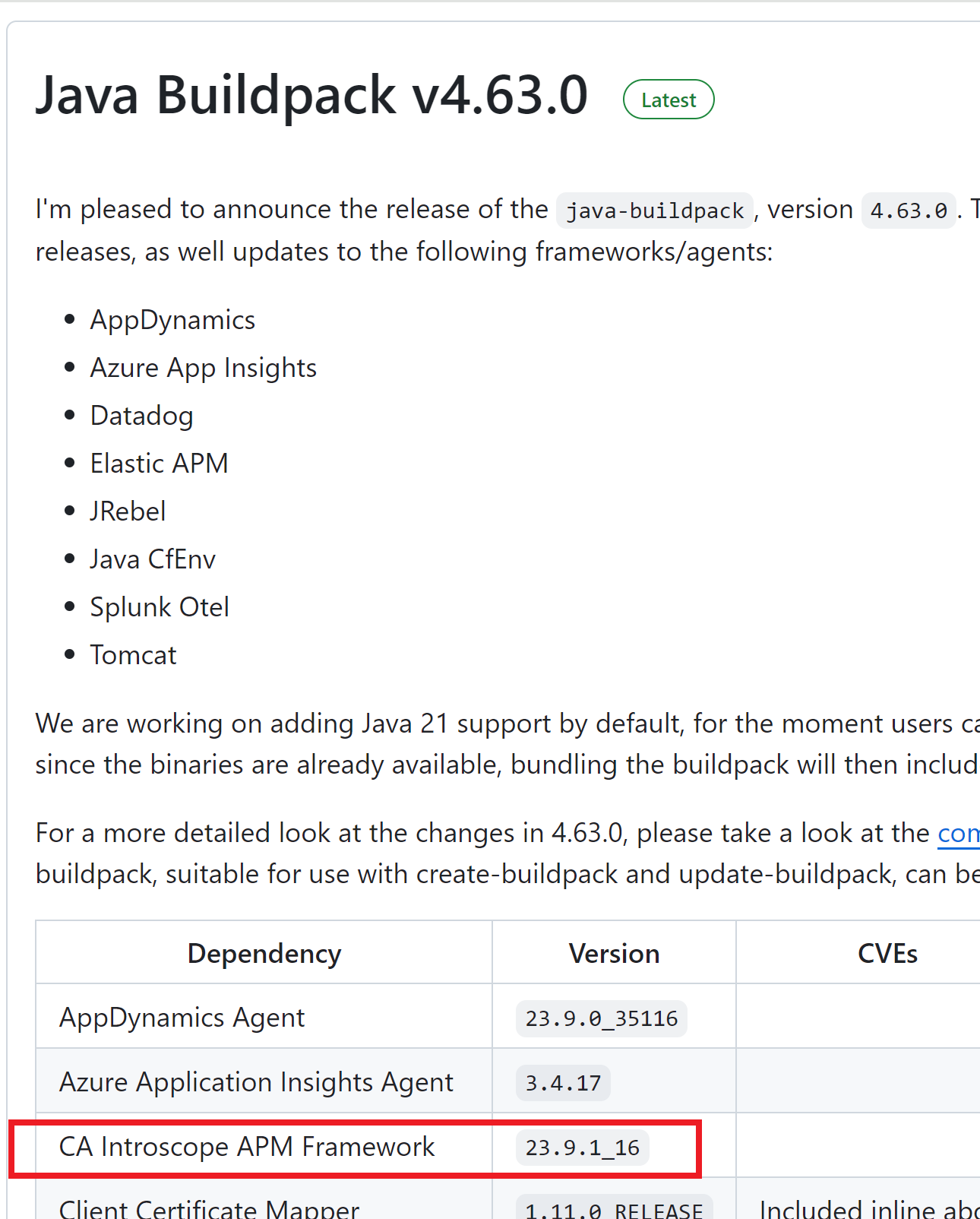The width and height of the screenshot is (980, 1219).
Task: Click the AppDynamics Agent table cell
Action: point(264,1017)
